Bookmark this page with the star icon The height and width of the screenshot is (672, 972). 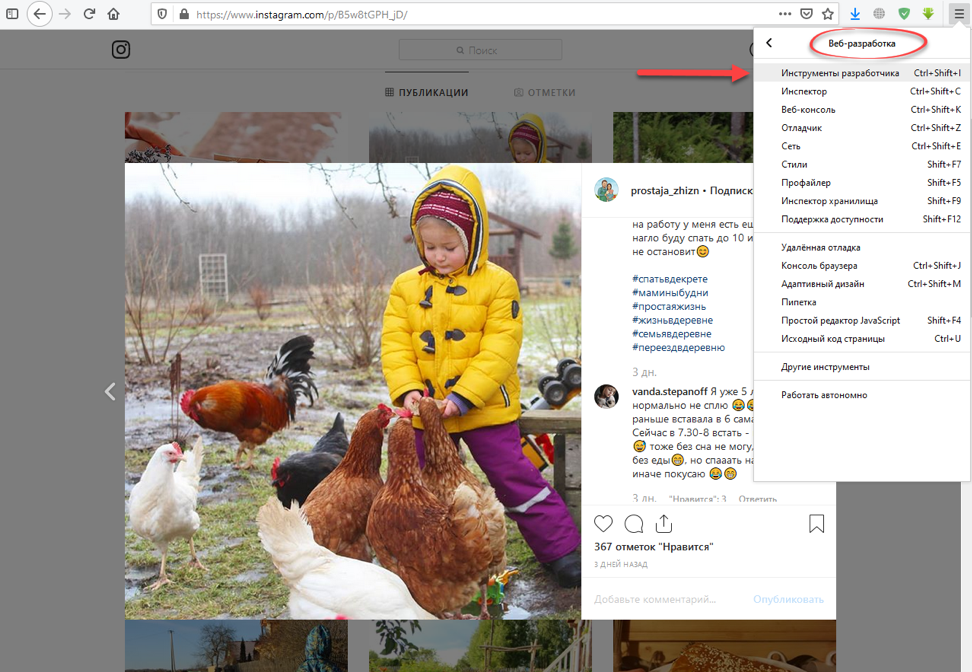[828, 14]
